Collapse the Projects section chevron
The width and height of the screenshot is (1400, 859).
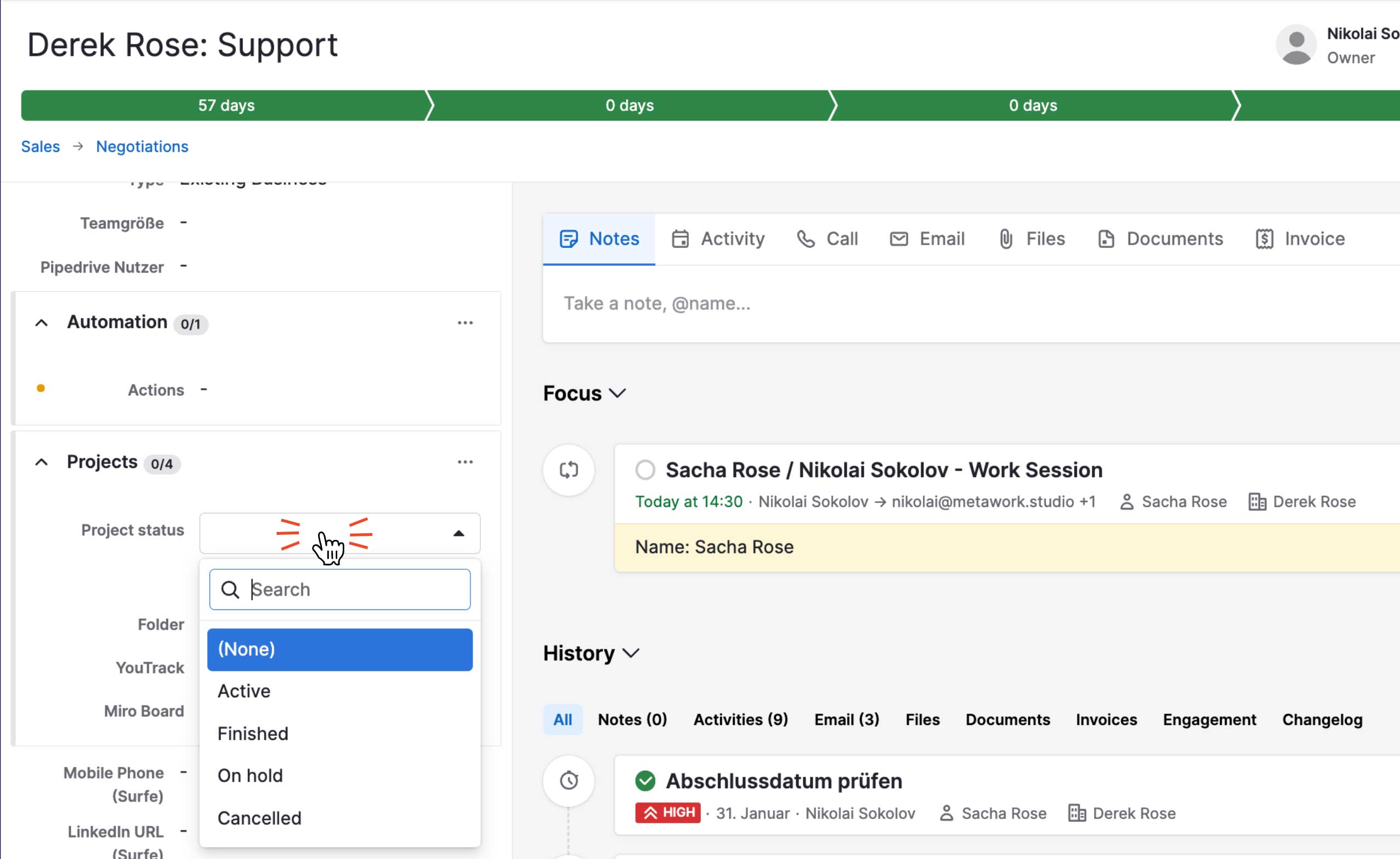pos(42,462)
